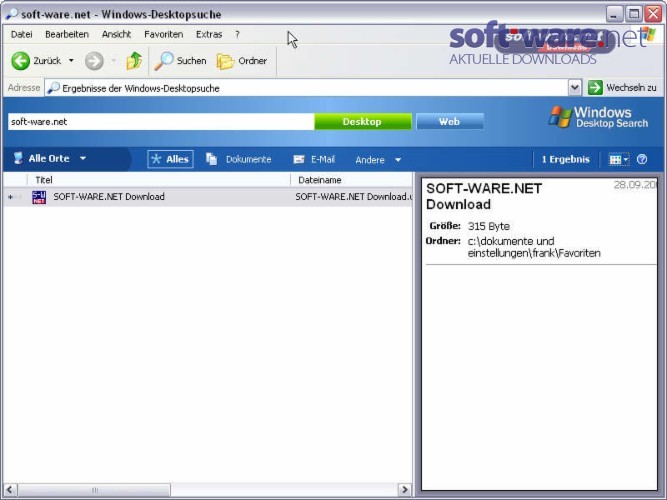Viewport: 667px width, 500px height.
Task: Click the green Zurück back arrow
Action: (x=20, y=61)
